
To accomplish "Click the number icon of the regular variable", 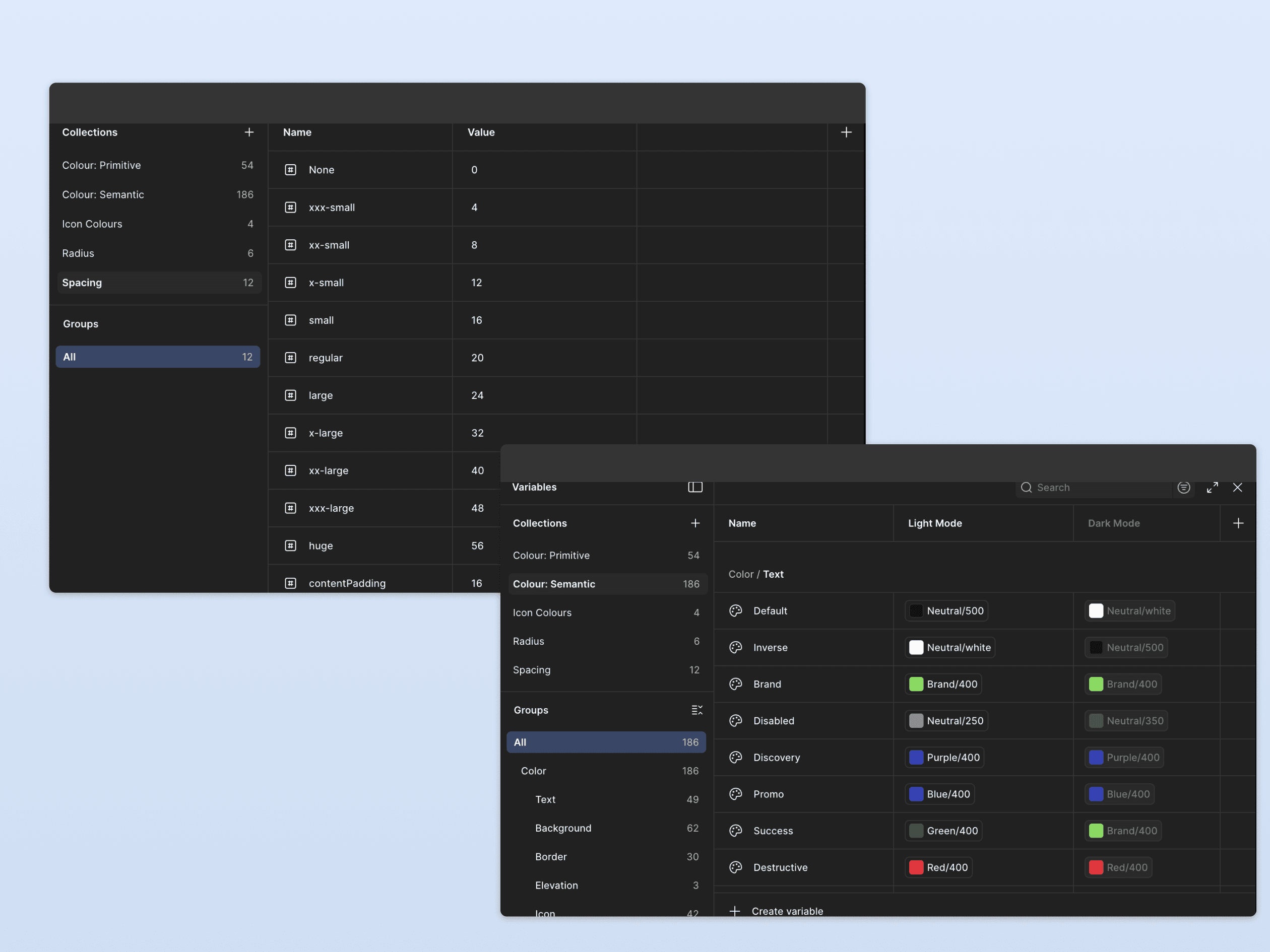I will [x=290, y=358].
